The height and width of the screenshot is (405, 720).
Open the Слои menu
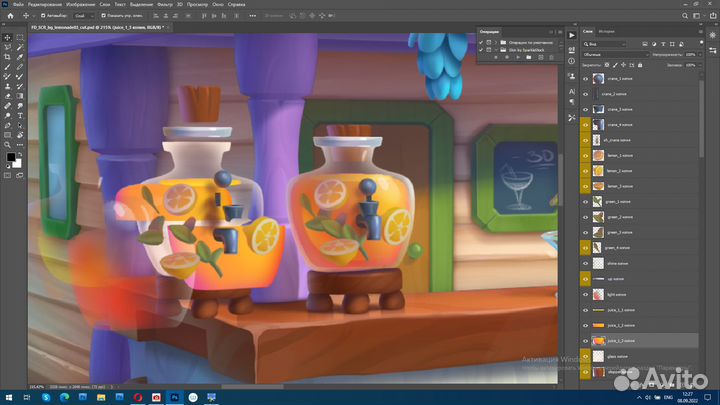coord(103,4)
